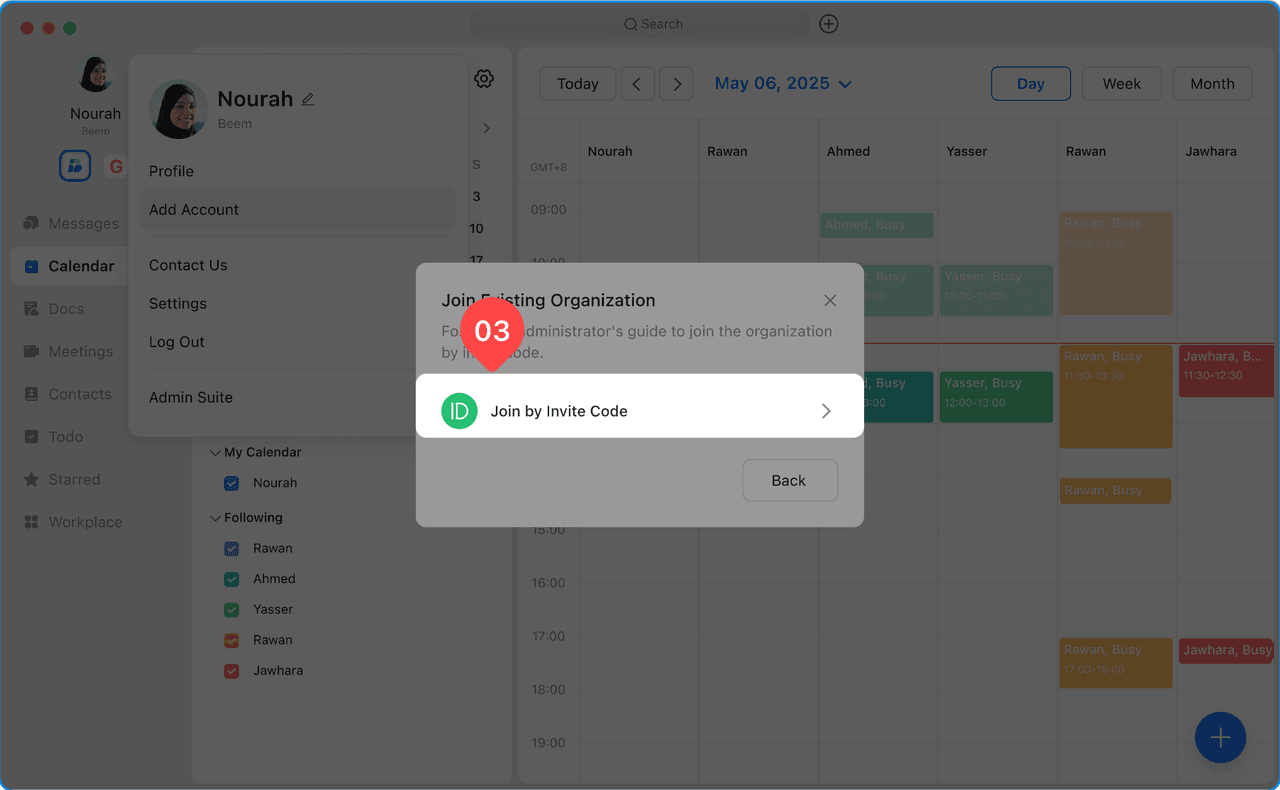Click the blue plus floating button
This screenshot has height=790, width=1280.
click(x=1219, y=738)
